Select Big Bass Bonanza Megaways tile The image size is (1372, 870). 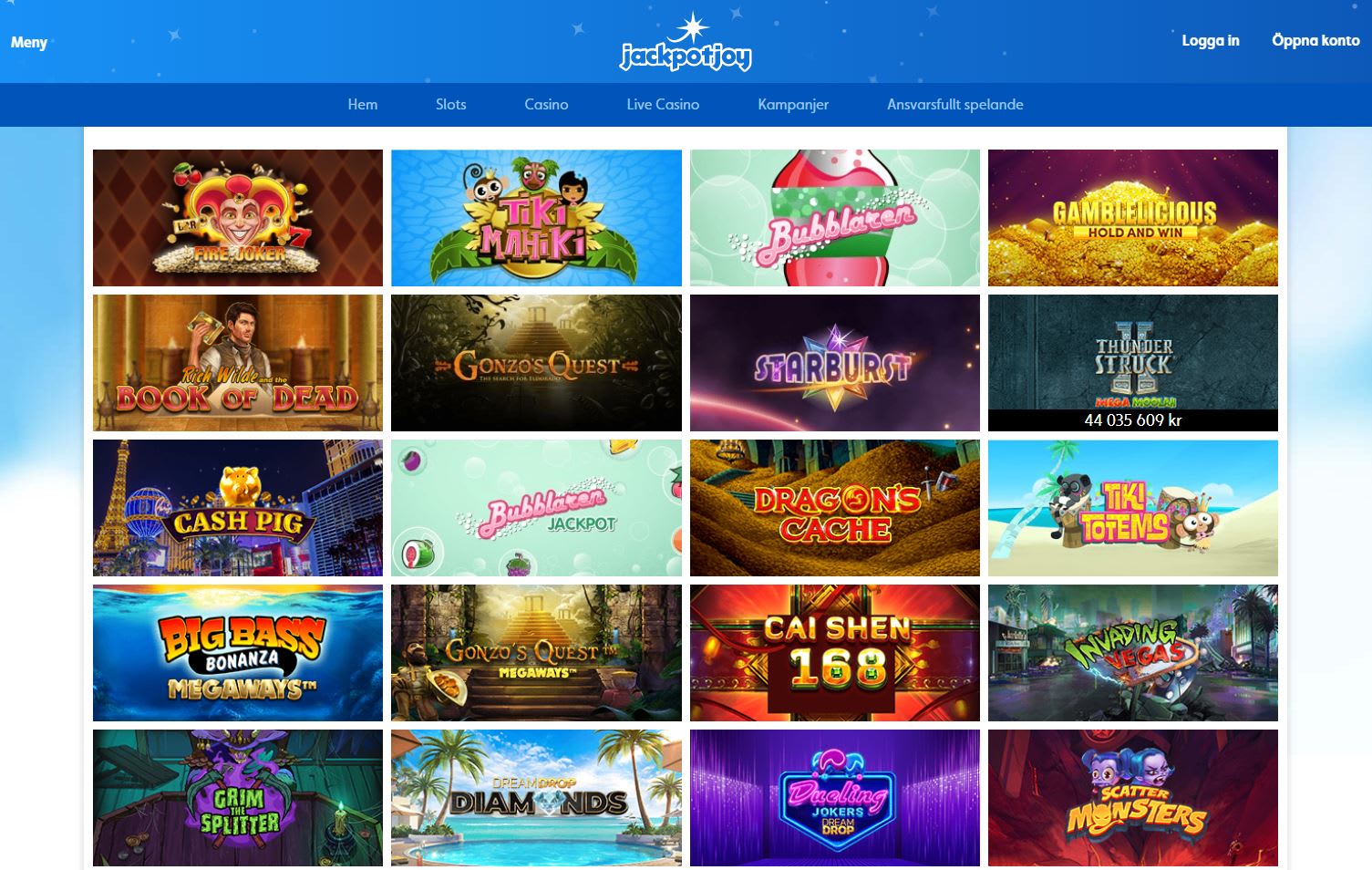click(x=238, y=653)
